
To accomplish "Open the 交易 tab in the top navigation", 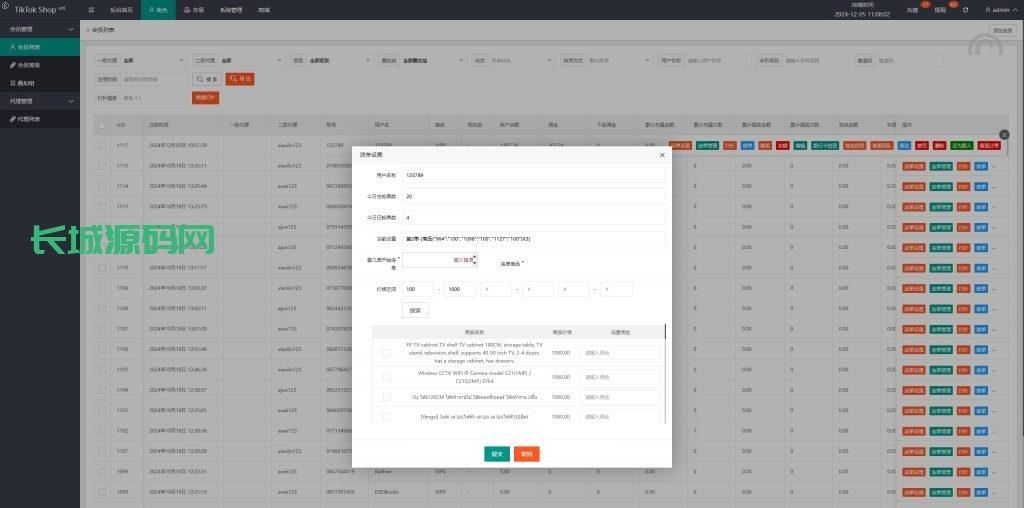I will tap(193, 10).
